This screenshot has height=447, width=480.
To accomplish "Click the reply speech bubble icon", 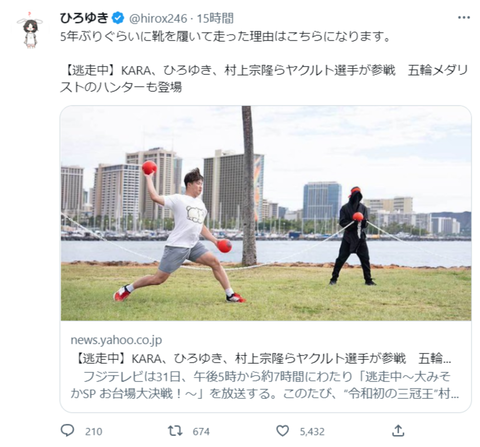I will 67,431.
